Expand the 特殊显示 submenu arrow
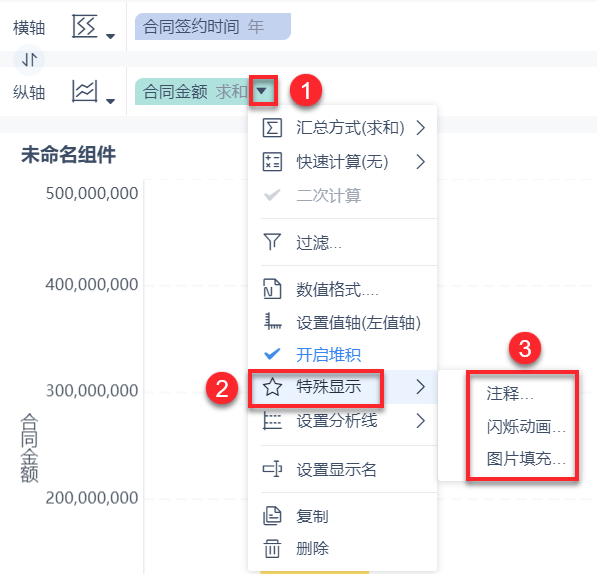The width and height of the screenshot is (597, 574). click(x=420, y=387)
